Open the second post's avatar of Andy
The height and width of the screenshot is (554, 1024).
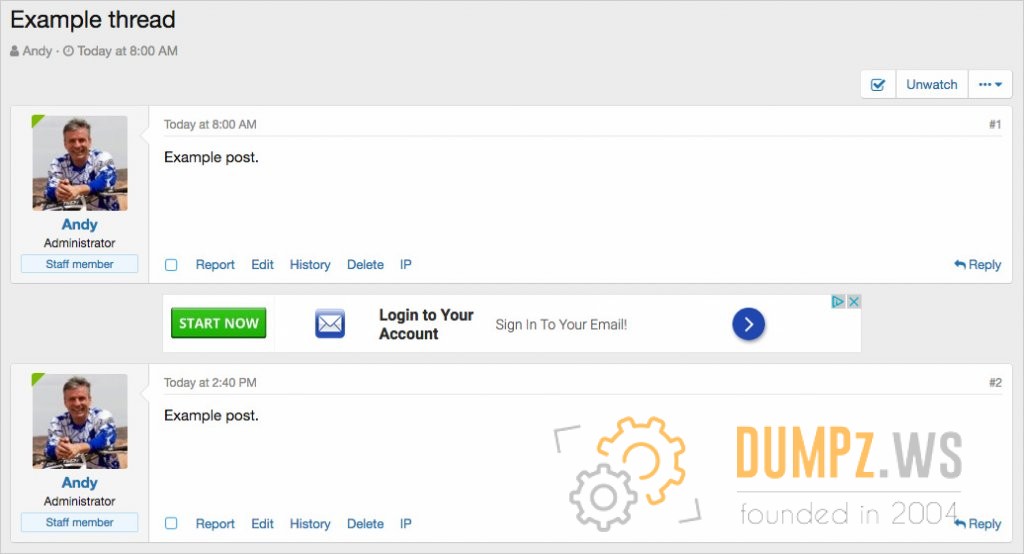click(x=80, y=421)
